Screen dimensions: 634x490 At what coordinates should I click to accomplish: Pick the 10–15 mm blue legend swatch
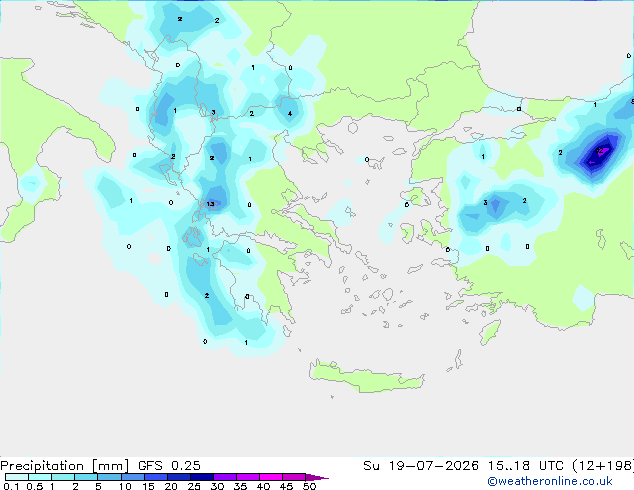[x=133, y=477]
